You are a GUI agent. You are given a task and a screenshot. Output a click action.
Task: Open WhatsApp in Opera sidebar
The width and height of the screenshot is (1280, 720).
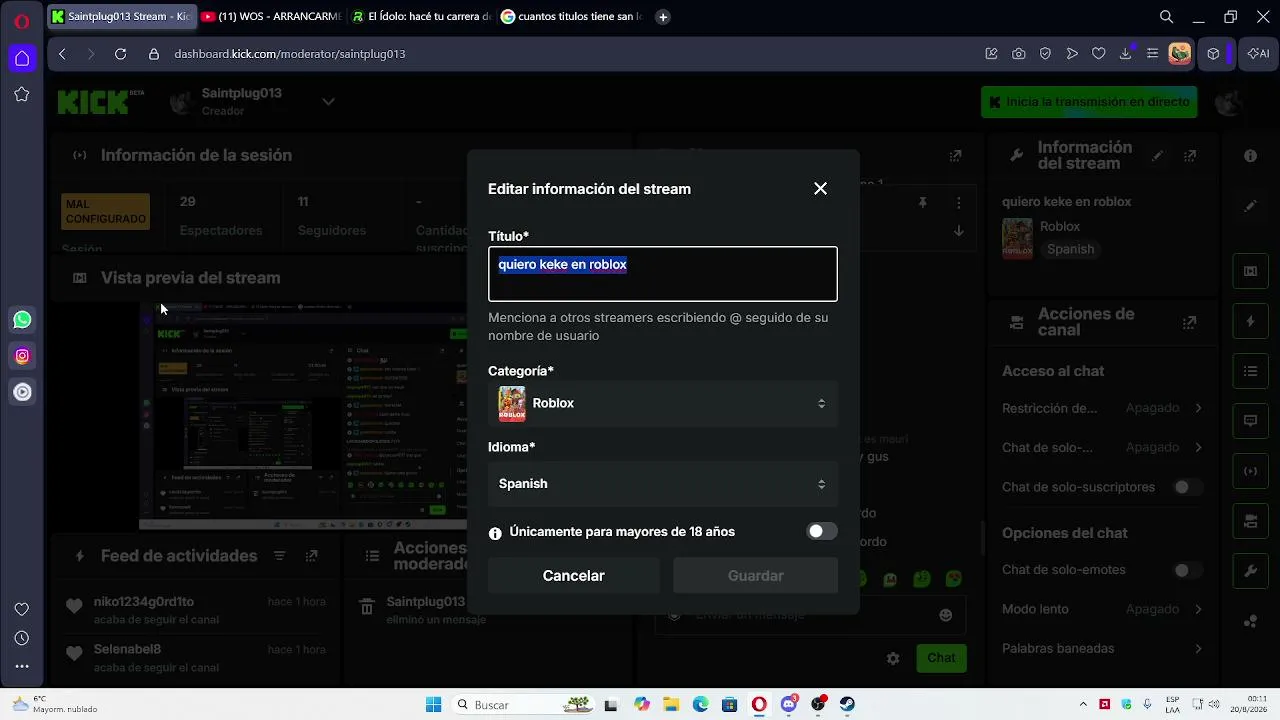pos(22,320)
